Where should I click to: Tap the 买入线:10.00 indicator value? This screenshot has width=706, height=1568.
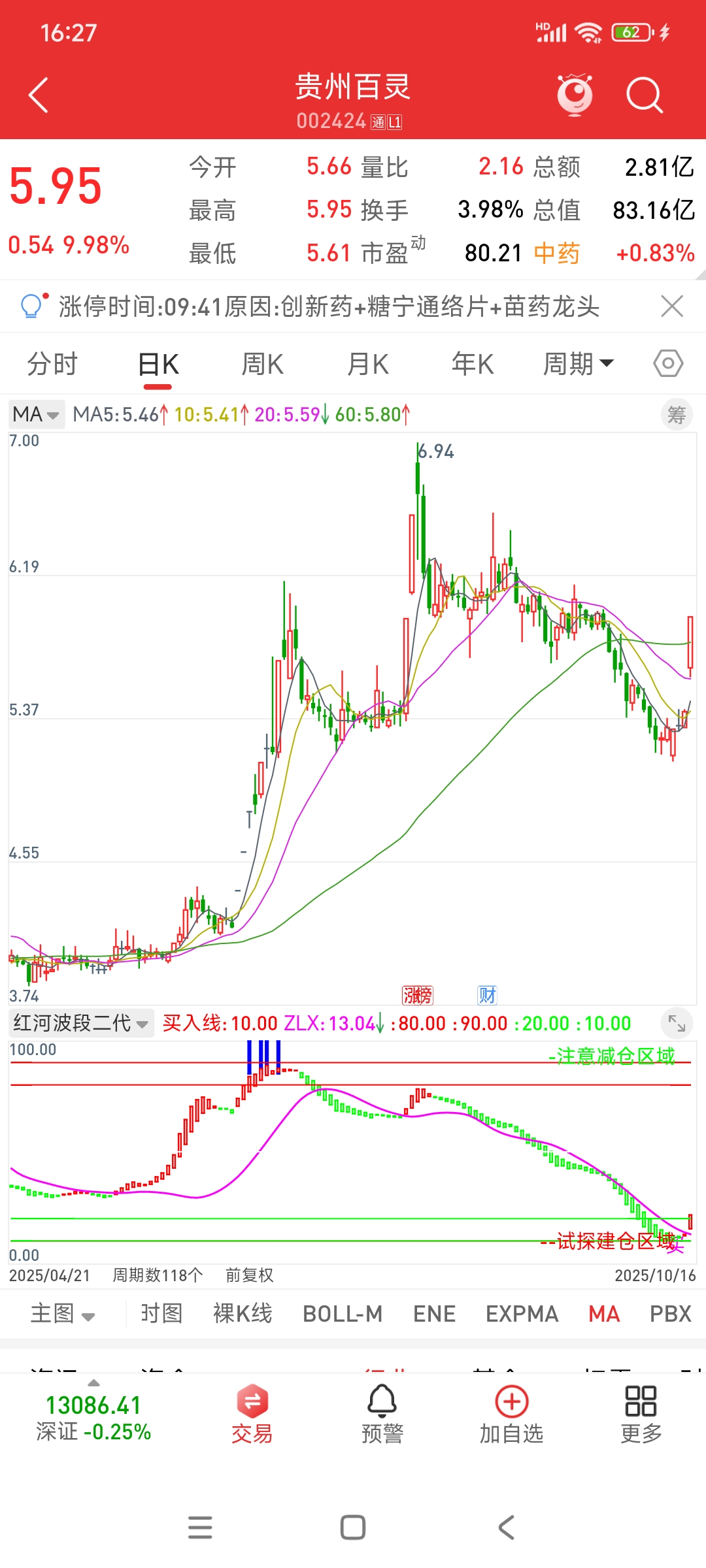tap(220, 1023)
